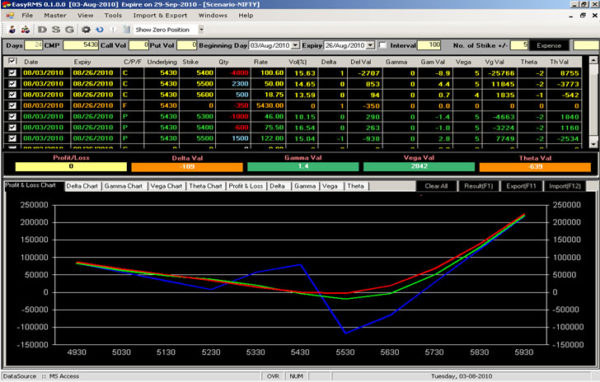Click the gear settings toolbar icon
600x382 pixels.
(x=86, y=29)
